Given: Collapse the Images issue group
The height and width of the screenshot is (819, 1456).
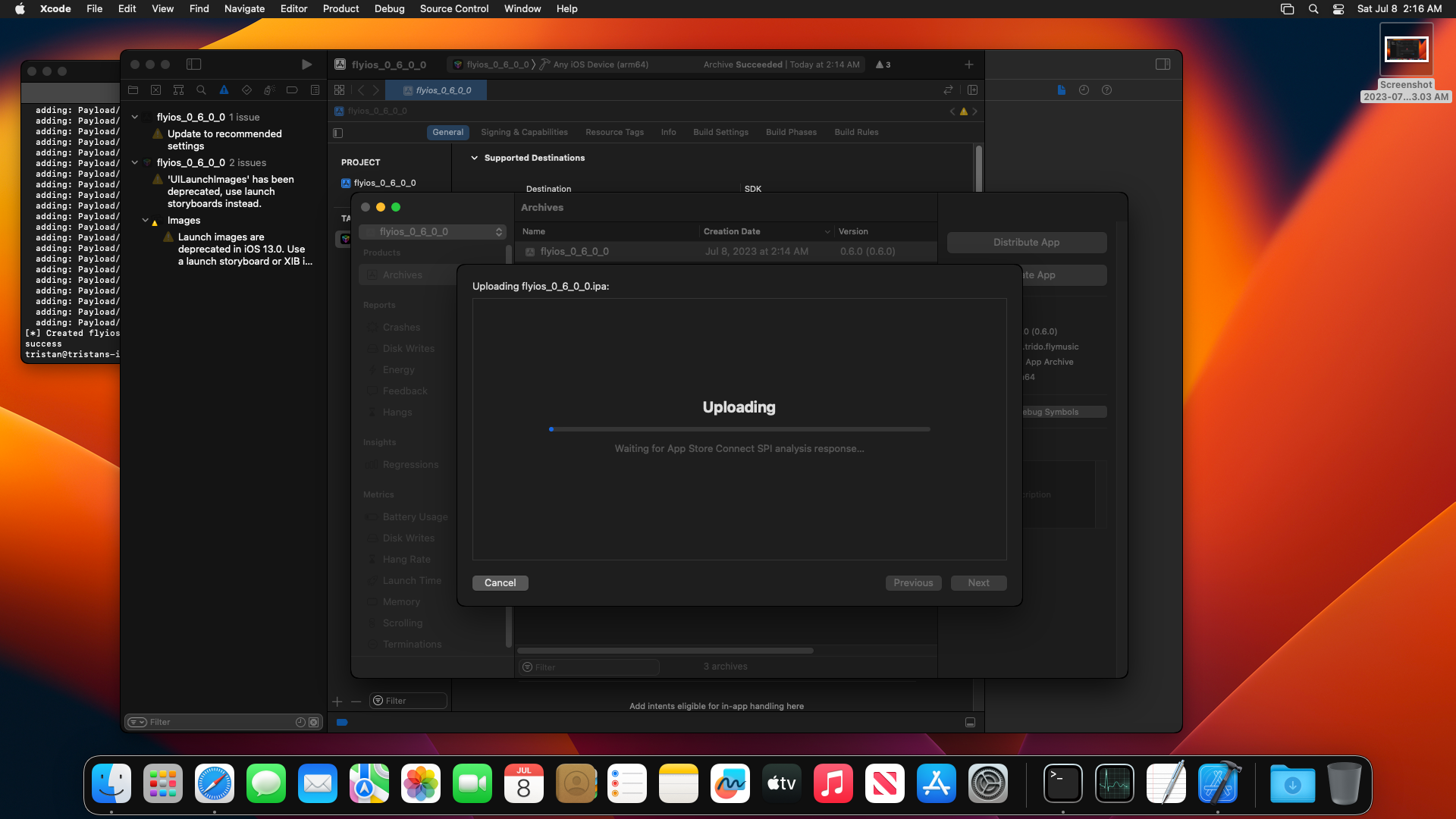Looking at the screenshot, I should 145,221.
